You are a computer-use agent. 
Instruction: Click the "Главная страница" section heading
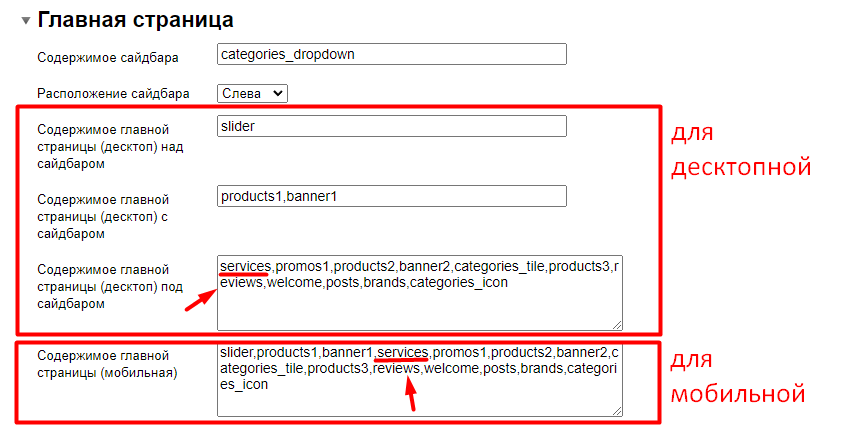tap(135, 19)
